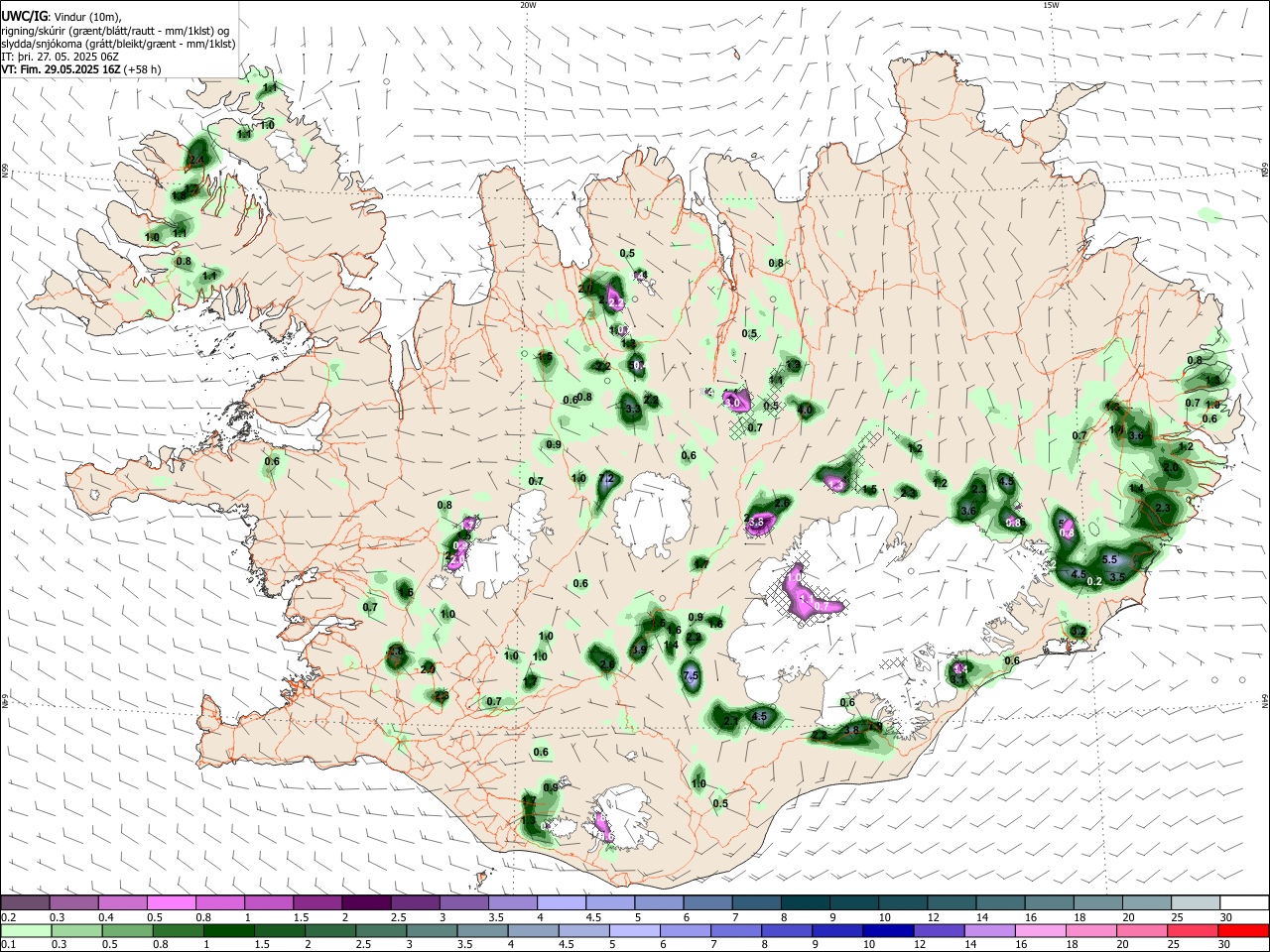Viewport: 1270px width, 952px height.
Task: Click the '(+58 h)' forecast offset text
Action: click(x=143, y=69)
